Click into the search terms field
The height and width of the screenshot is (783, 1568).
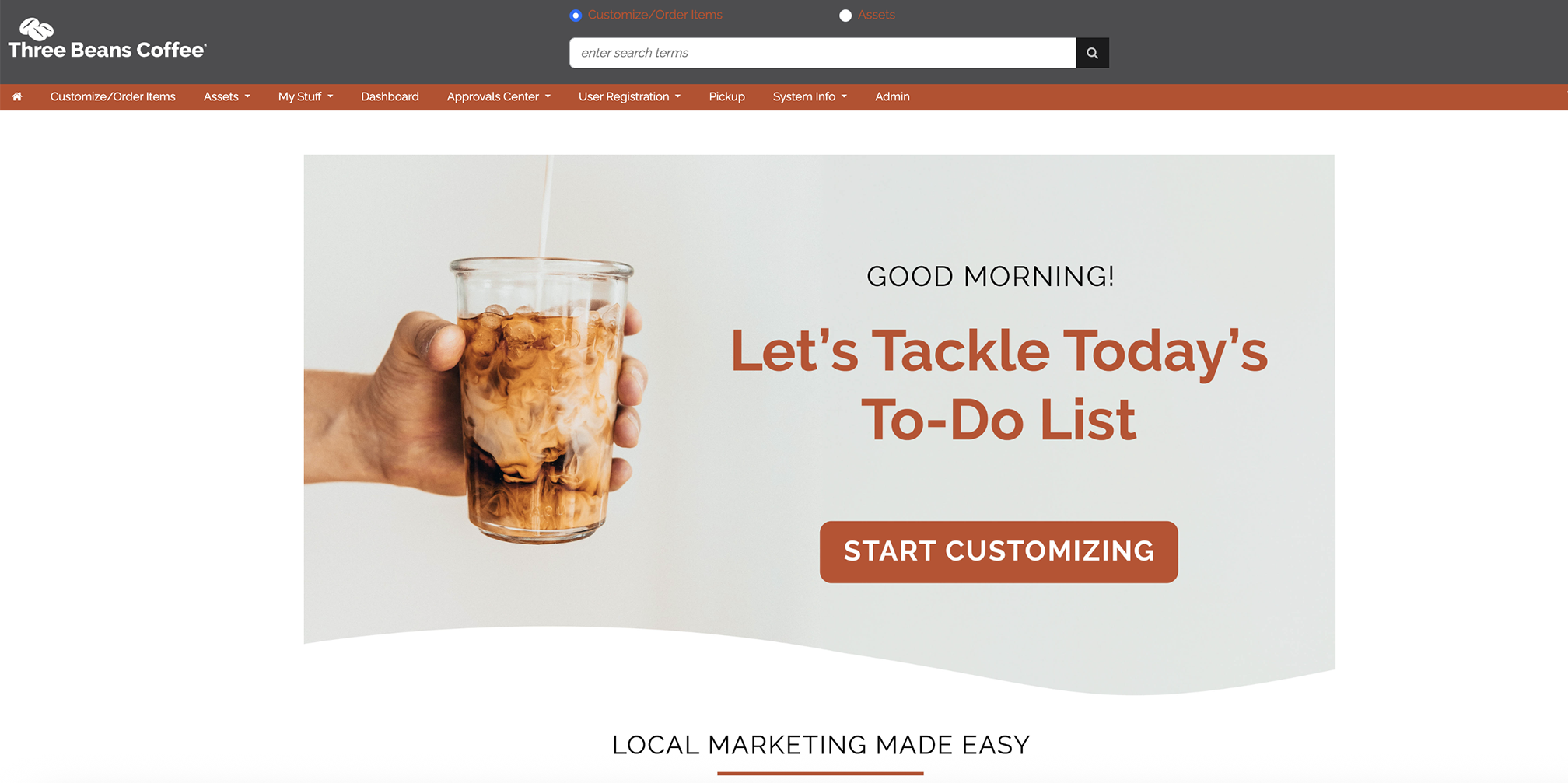click(x=822, y=53)
